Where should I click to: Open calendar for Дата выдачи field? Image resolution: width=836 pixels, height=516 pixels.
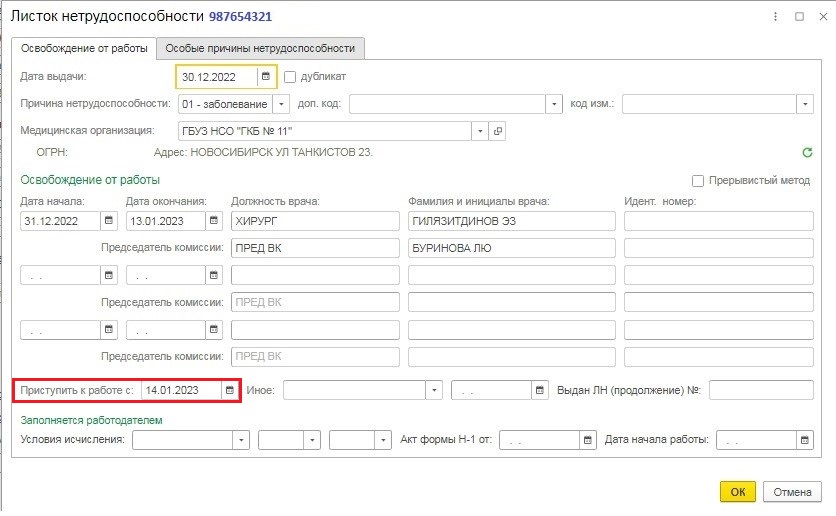266,77
